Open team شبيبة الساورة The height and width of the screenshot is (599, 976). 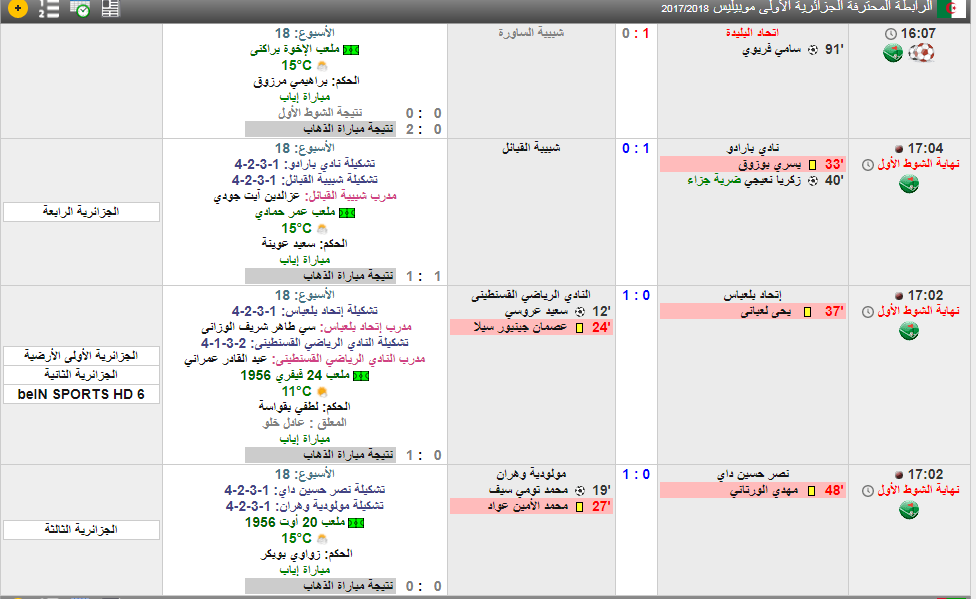[x=531, y=33]
